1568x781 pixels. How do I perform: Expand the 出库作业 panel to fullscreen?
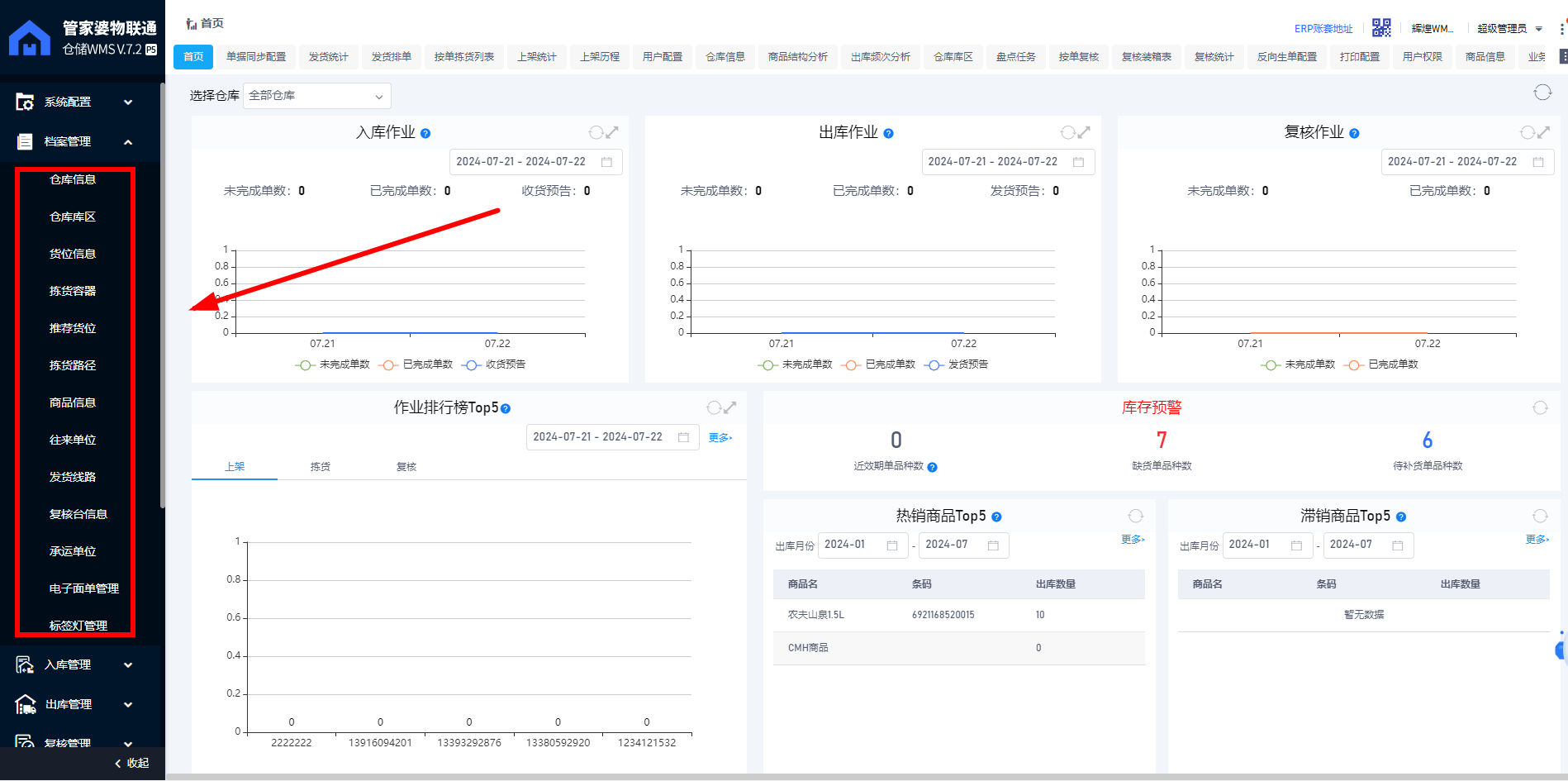coord(1084,132)
